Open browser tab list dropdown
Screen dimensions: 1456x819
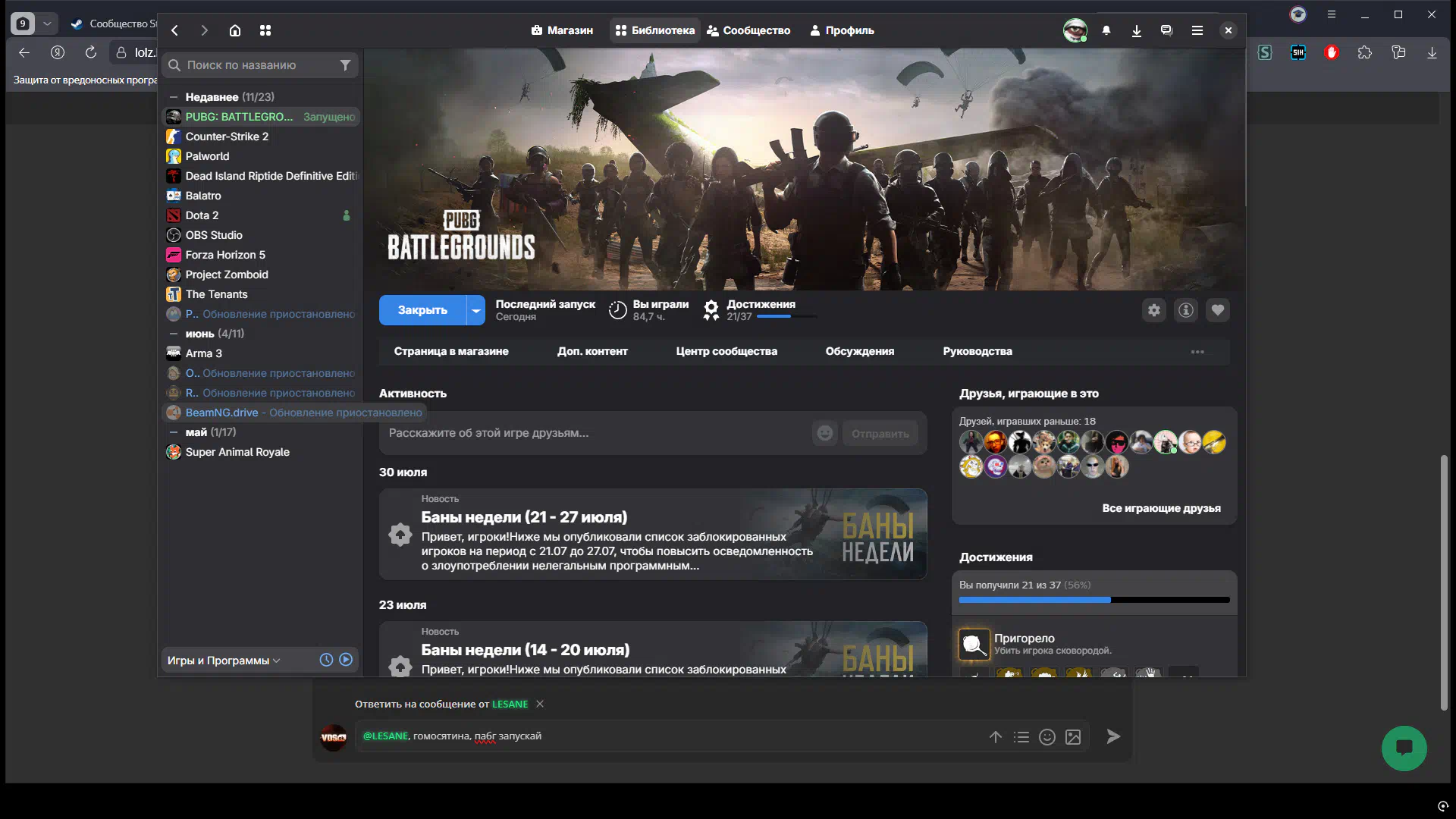coord(47,24)
